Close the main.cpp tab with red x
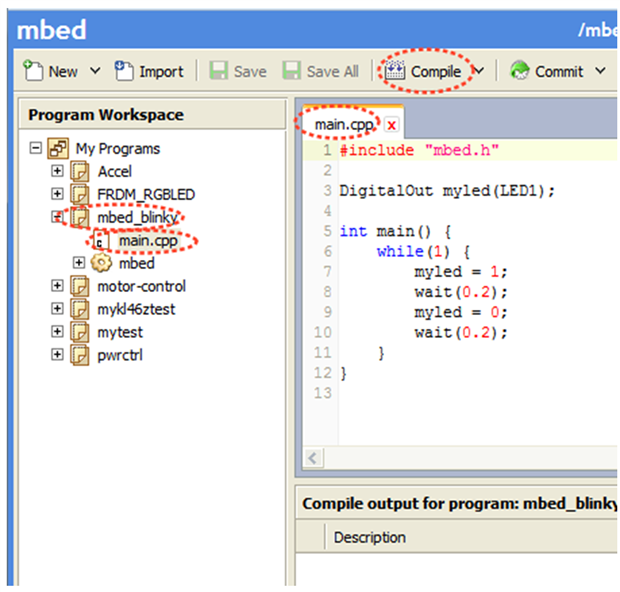 [391, 125]
